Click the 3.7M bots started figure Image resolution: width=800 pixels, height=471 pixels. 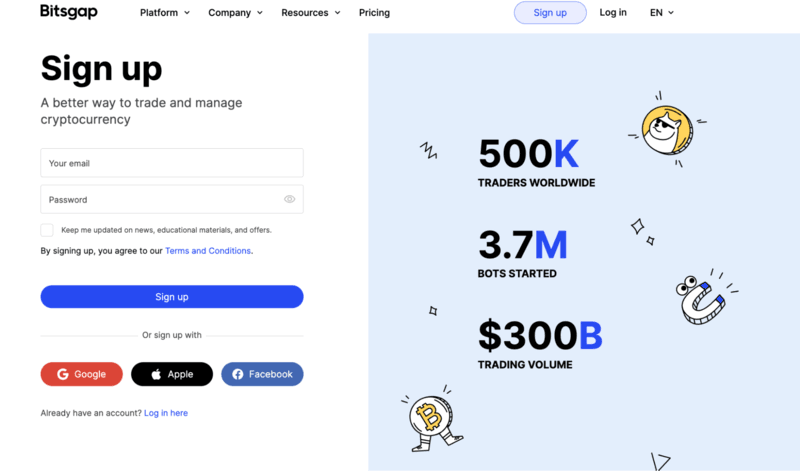tap(522, 244)
